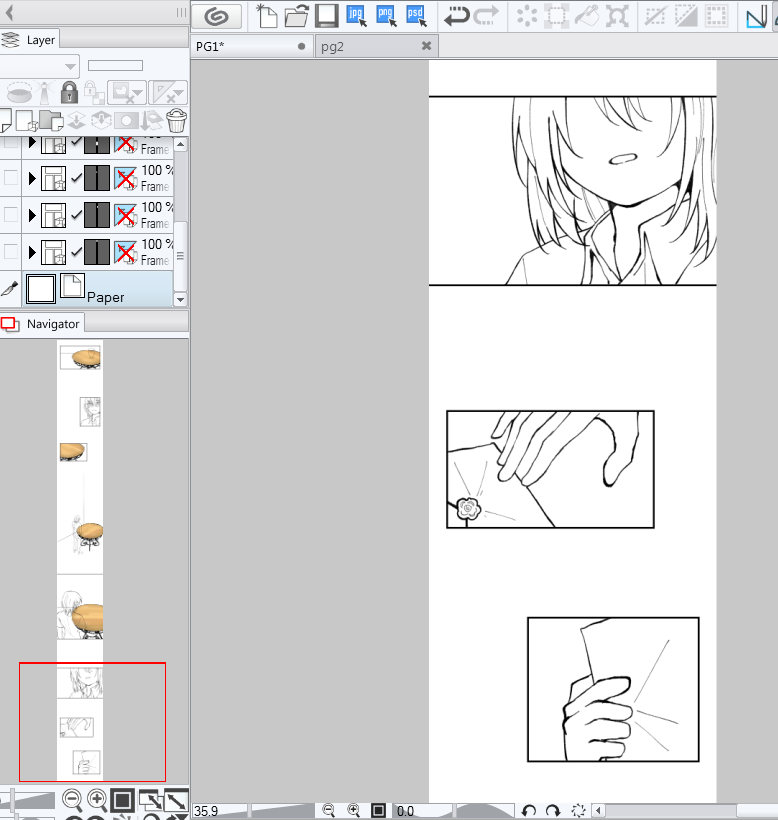Click the Paper layer white color thumbnail
778x820 pixels.
click(41, 289)
